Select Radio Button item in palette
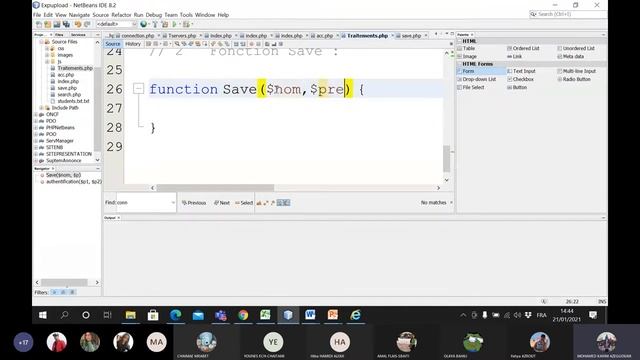The height and width of the screenshot is (360, 640). coord(574,79)
